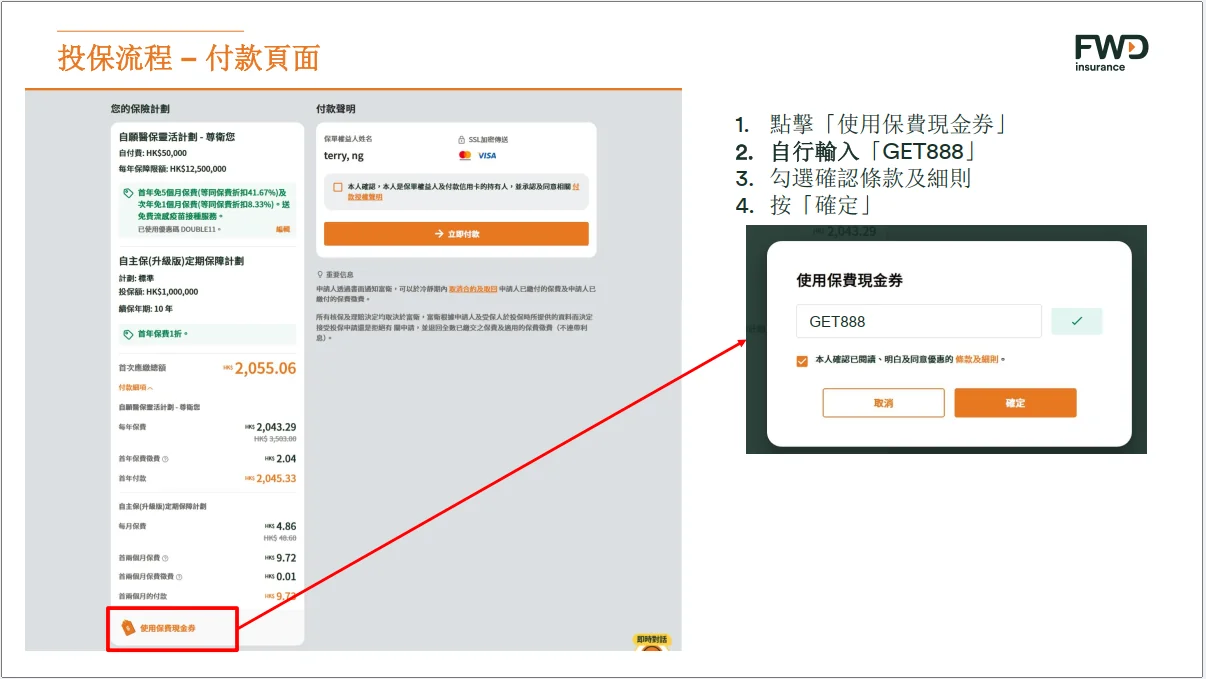Click the voucher tag icon beside 使用保費現金券
This screenshot has height=679, width=1206.
click(x=127, y=628)
